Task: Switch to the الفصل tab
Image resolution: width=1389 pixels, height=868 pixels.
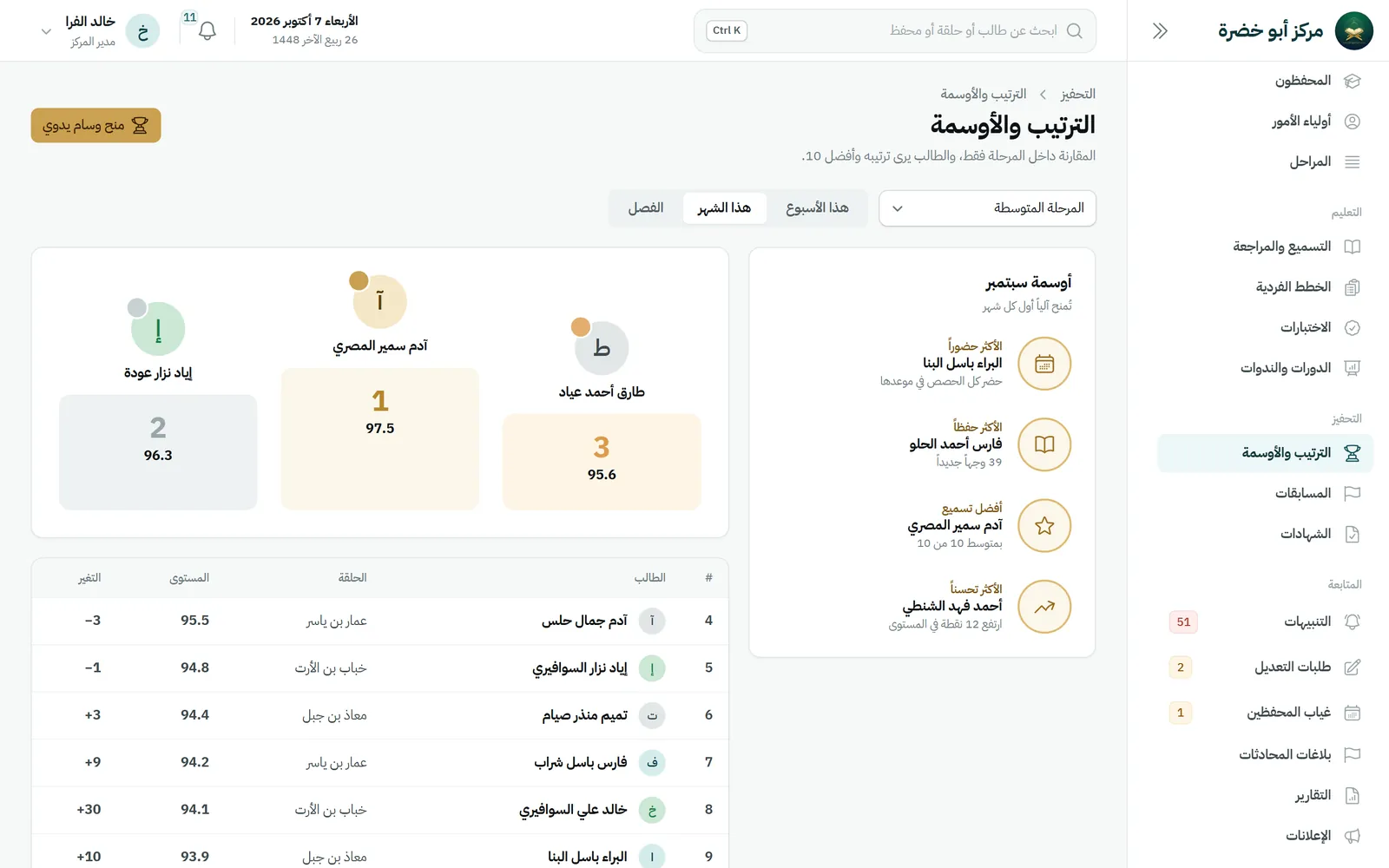Action: pyautogui.click(x=646, y=208)
